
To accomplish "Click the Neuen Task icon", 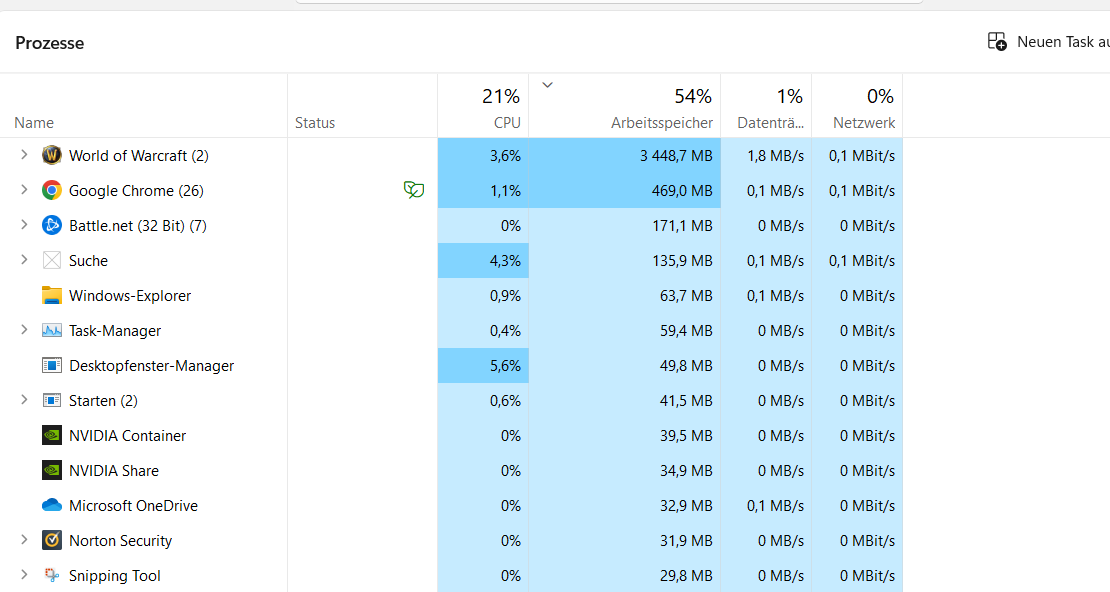I will click(997, 42).
